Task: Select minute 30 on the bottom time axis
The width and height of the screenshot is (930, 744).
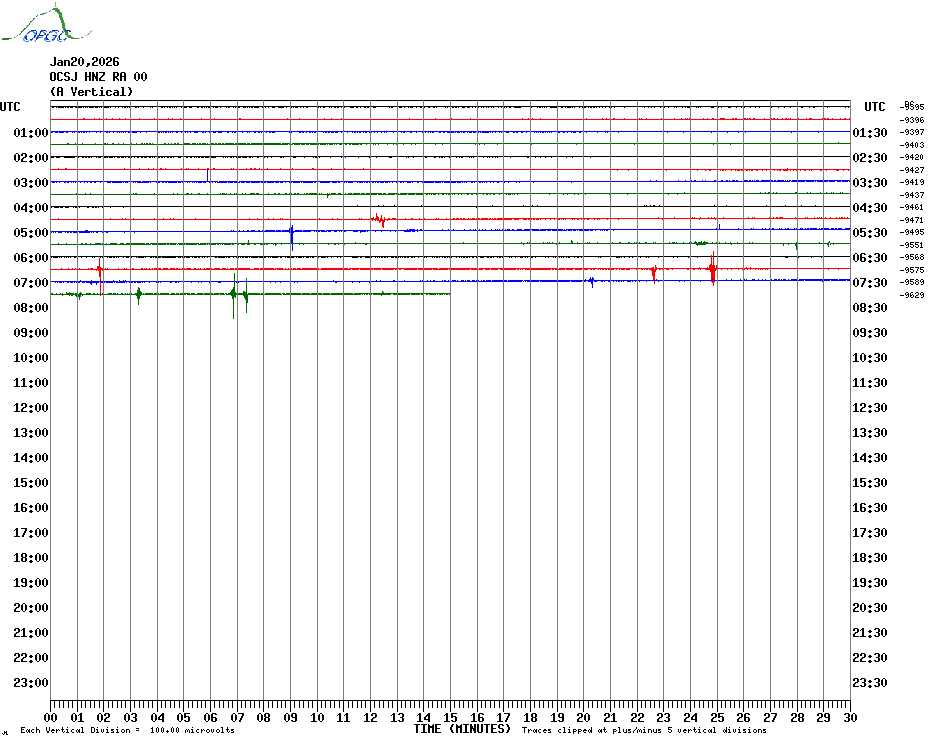Action: click(x=849, y=717)
